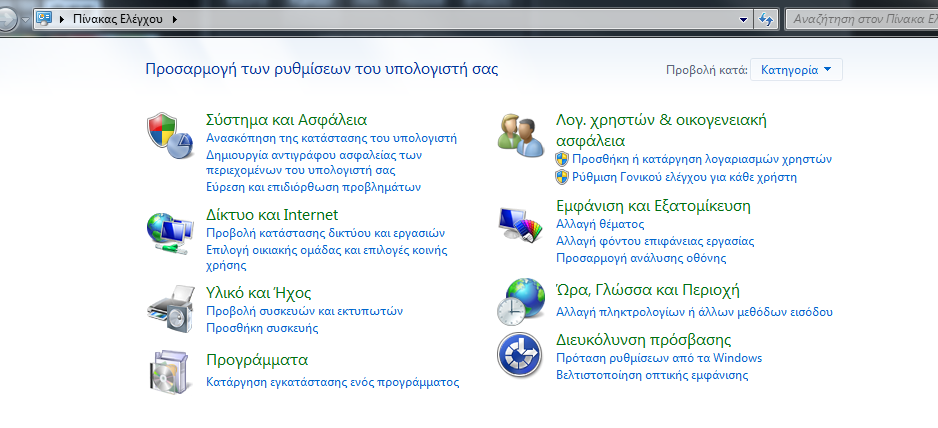Expand the arrow after Πίνακας Ελέγχου breadcrumb
Screen dimensions: 938x428
[x=175, y=19]
